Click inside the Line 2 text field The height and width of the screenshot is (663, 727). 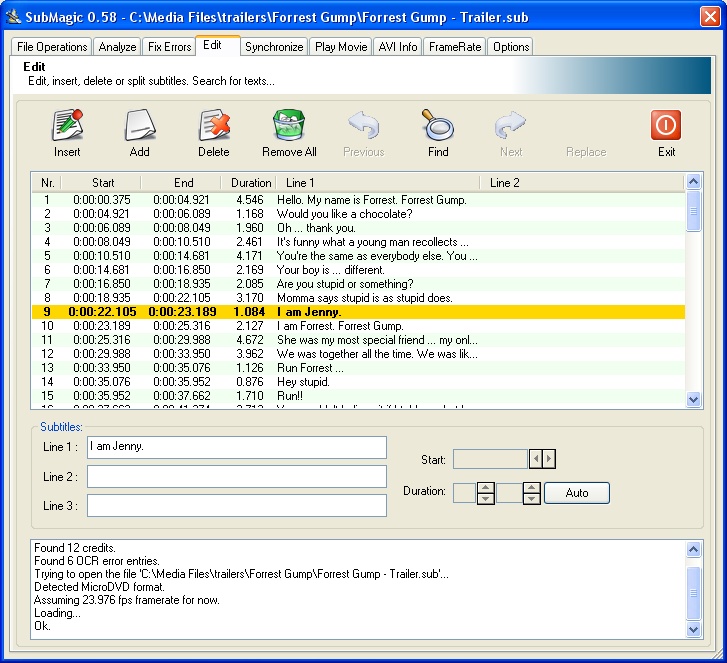(x=236, y=476)
